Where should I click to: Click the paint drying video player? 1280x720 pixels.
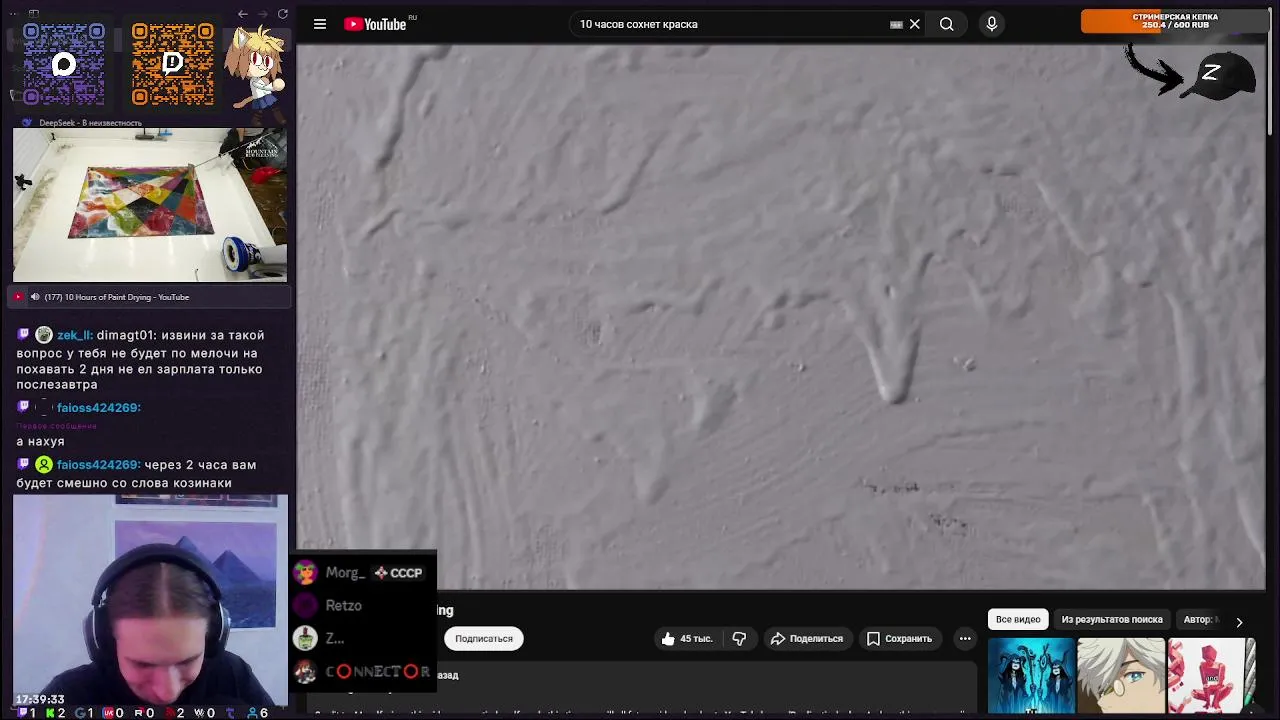pos(781,317)
